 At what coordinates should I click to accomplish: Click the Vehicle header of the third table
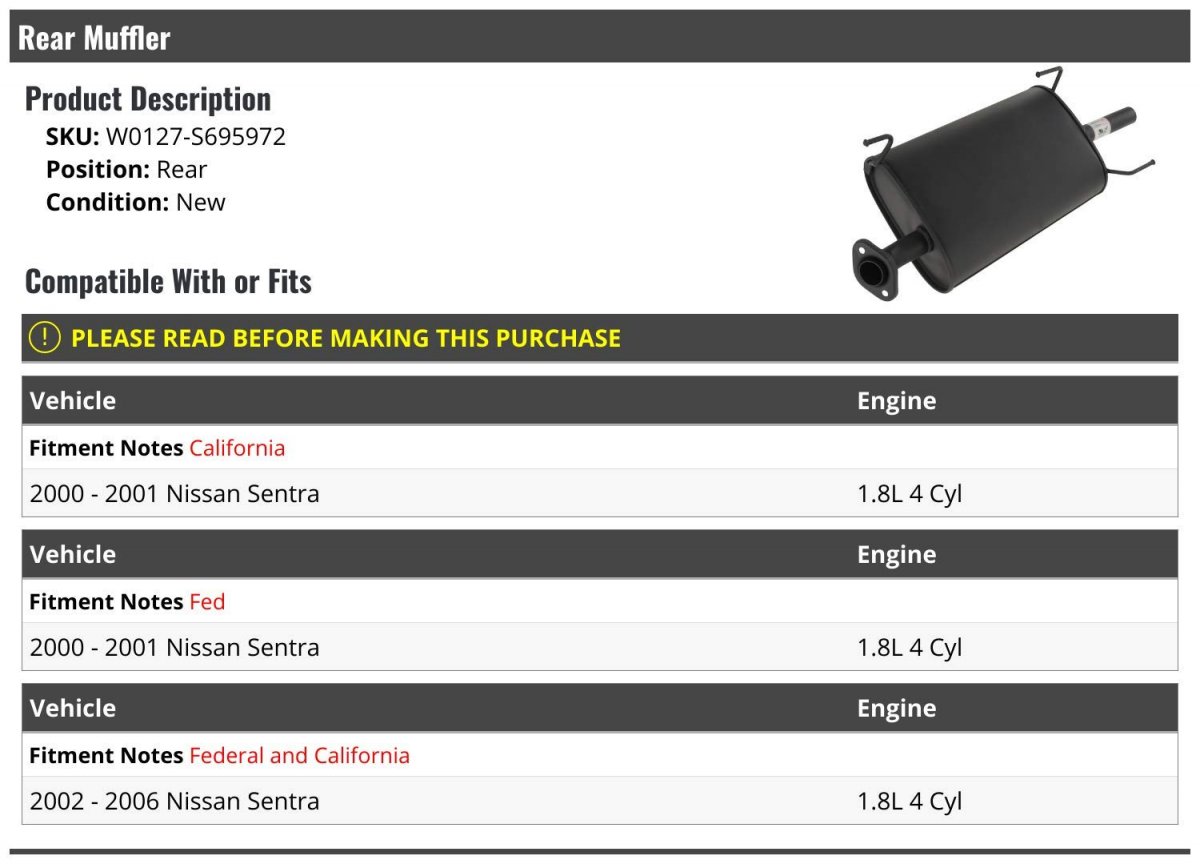pos(73,708)
